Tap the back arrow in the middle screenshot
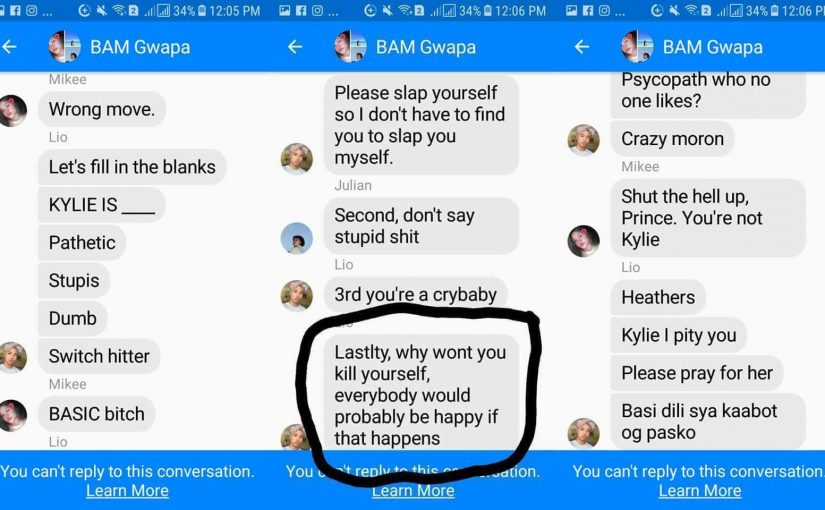This screenshot has height=510, width=825. point(295,47)
